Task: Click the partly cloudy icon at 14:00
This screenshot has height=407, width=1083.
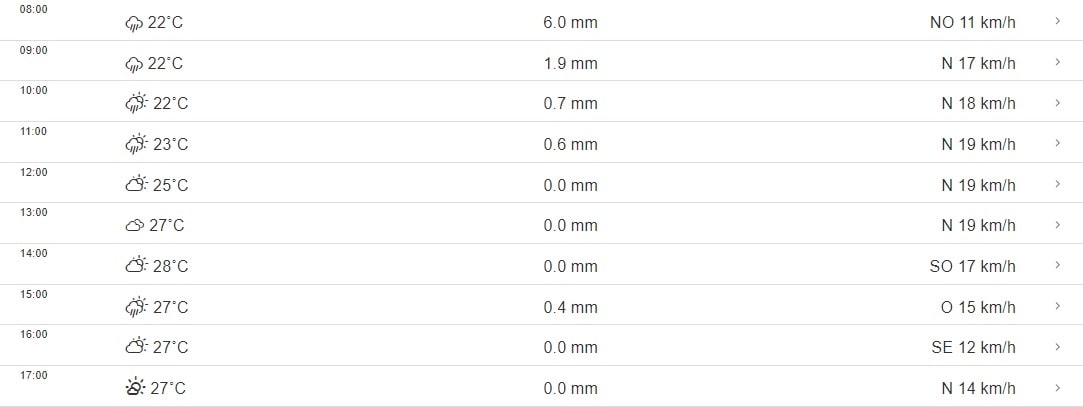Action: coord(136,266)
